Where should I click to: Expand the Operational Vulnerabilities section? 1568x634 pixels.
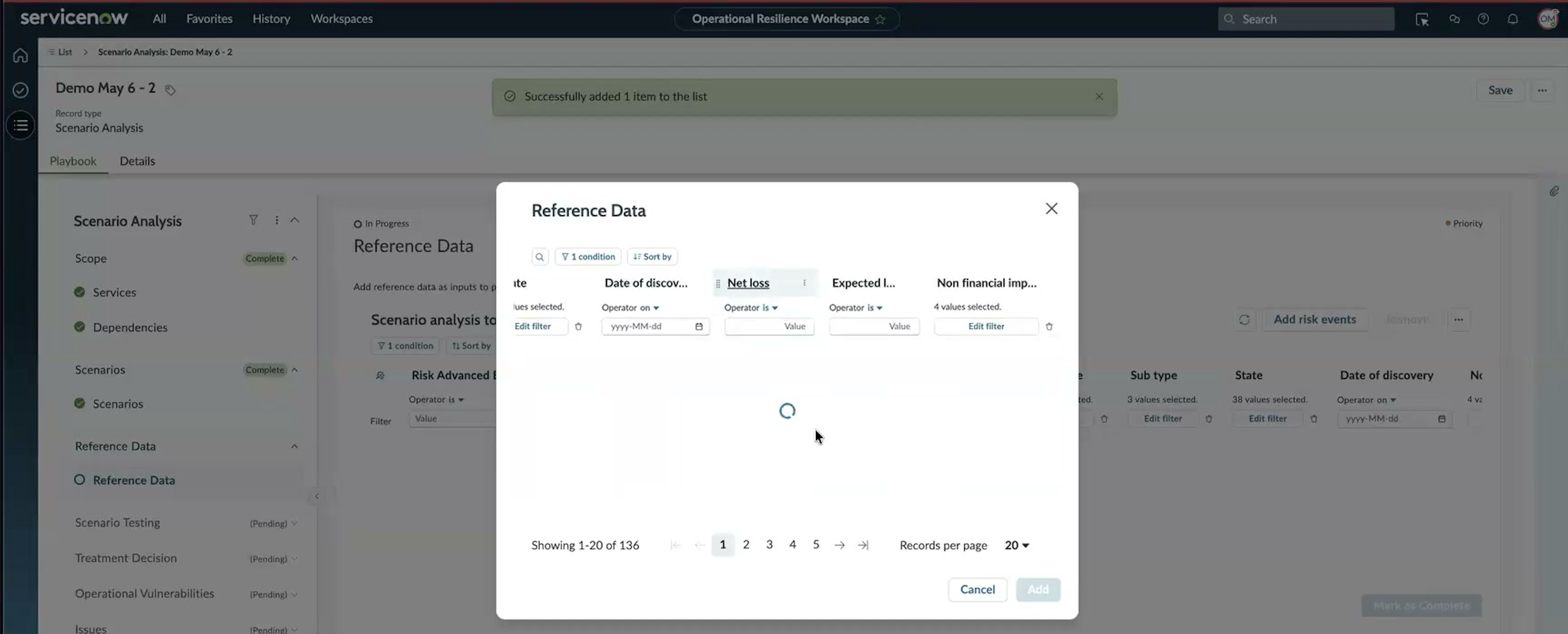294,594
